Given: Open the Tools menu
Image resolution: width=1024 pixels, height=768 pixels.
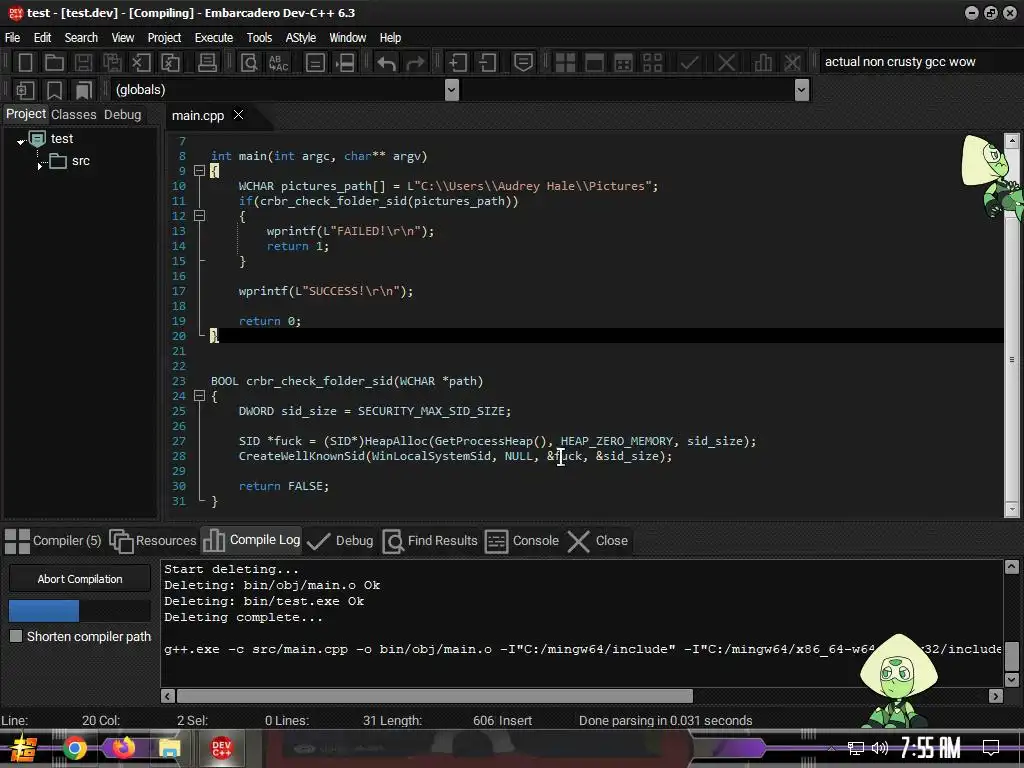Looking at the screenshot, I should pyautogui.click(x=259, y=38).
